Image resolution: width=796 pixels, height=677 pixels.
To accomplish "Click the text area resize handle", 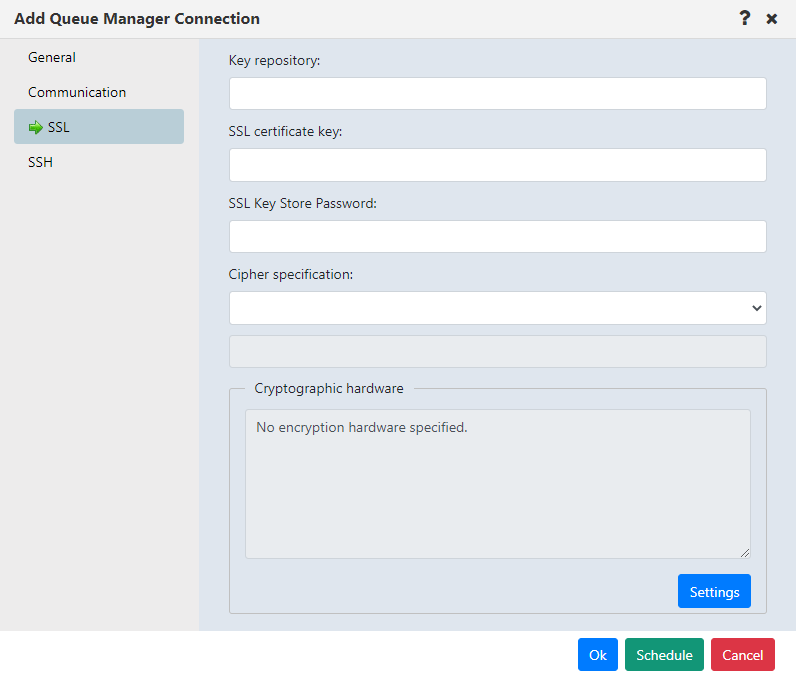I will click(745, 553).
